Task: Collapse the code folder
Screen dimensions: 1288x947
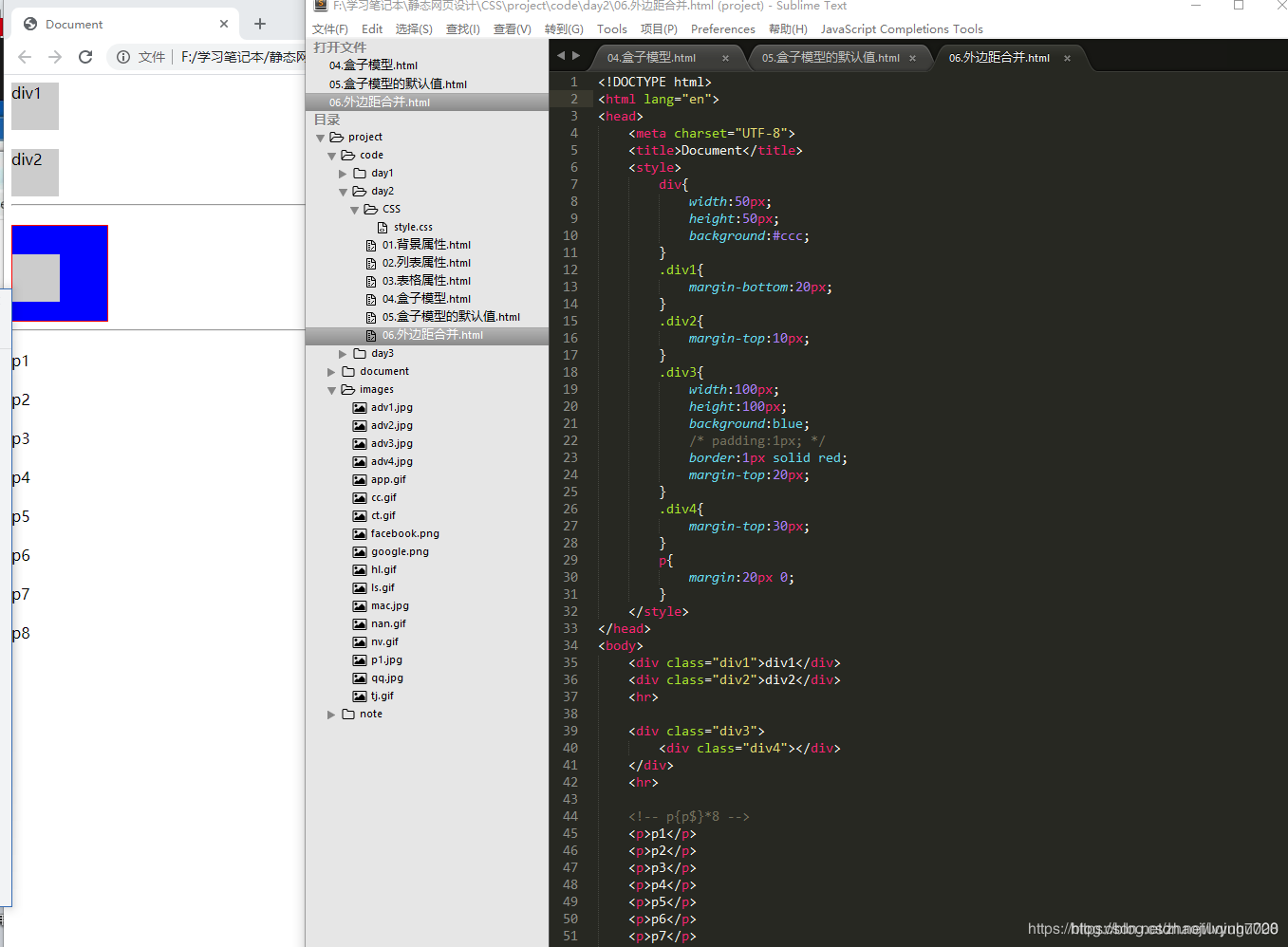Action: click(x=331, y=156)
